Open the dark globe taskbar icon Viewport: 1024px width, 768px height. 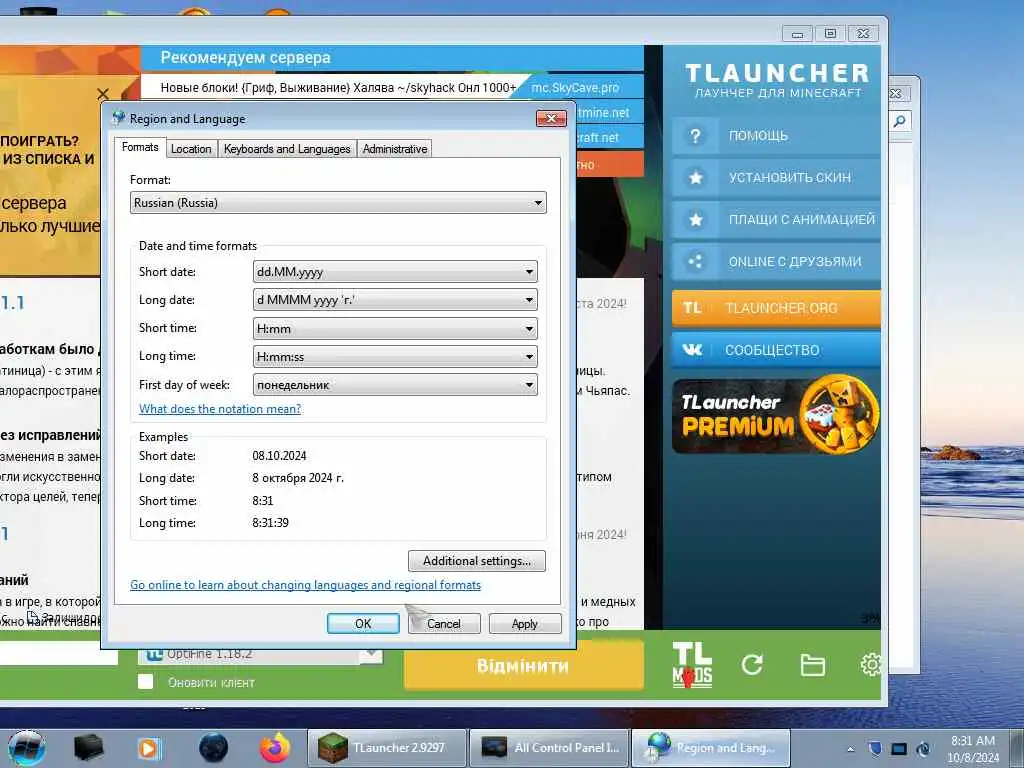pyautogui.click(x=214, y=748)
